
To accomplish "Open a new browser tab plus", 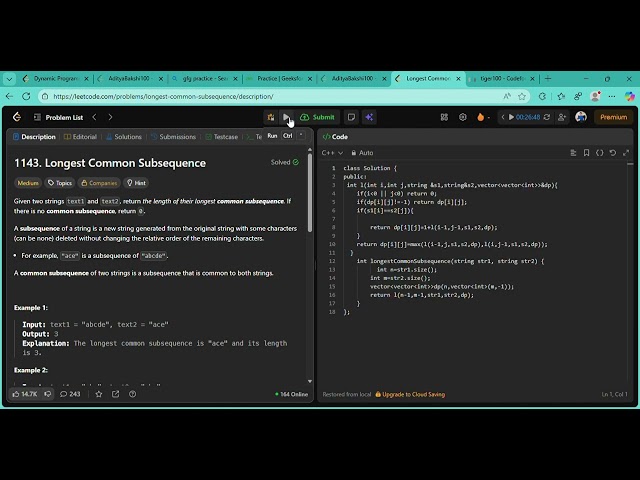I will (548, 78).
